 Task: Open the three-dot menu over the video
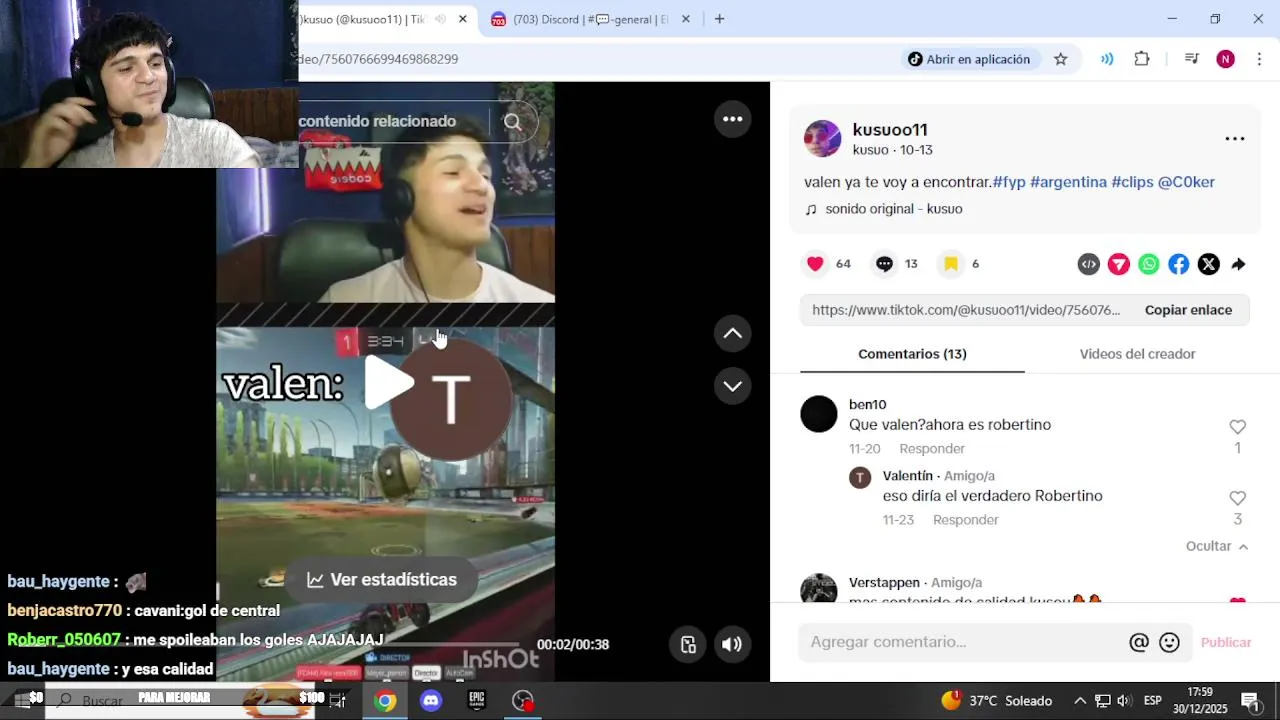733,119
